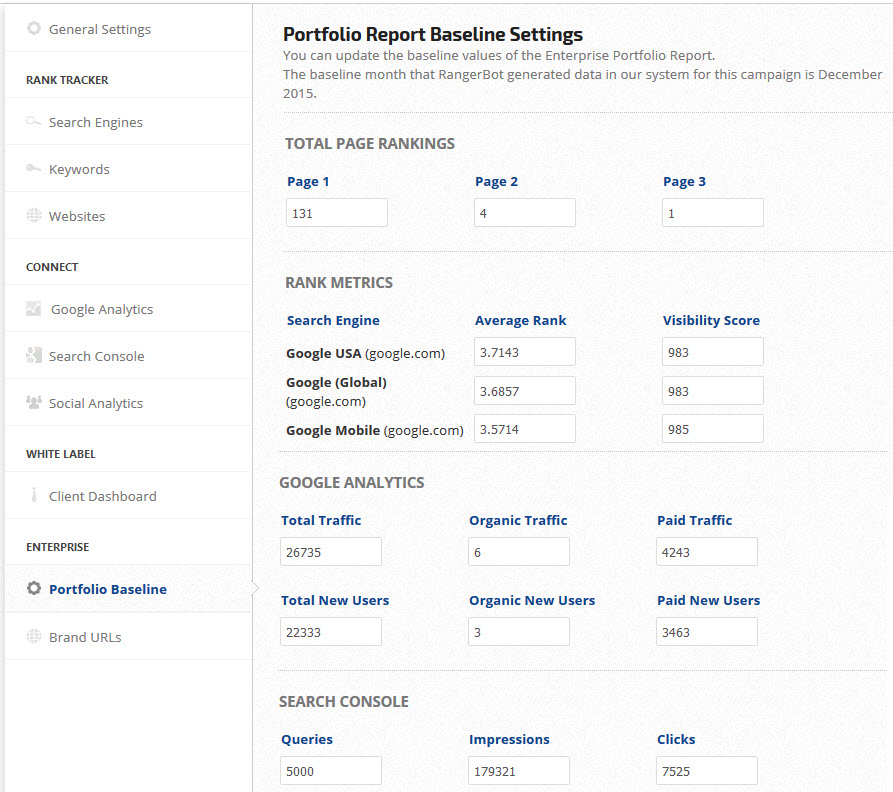Click the General Settings gear icon
Image resolution: width=893 pixels, height=792 pixels.
coord(34,29)
